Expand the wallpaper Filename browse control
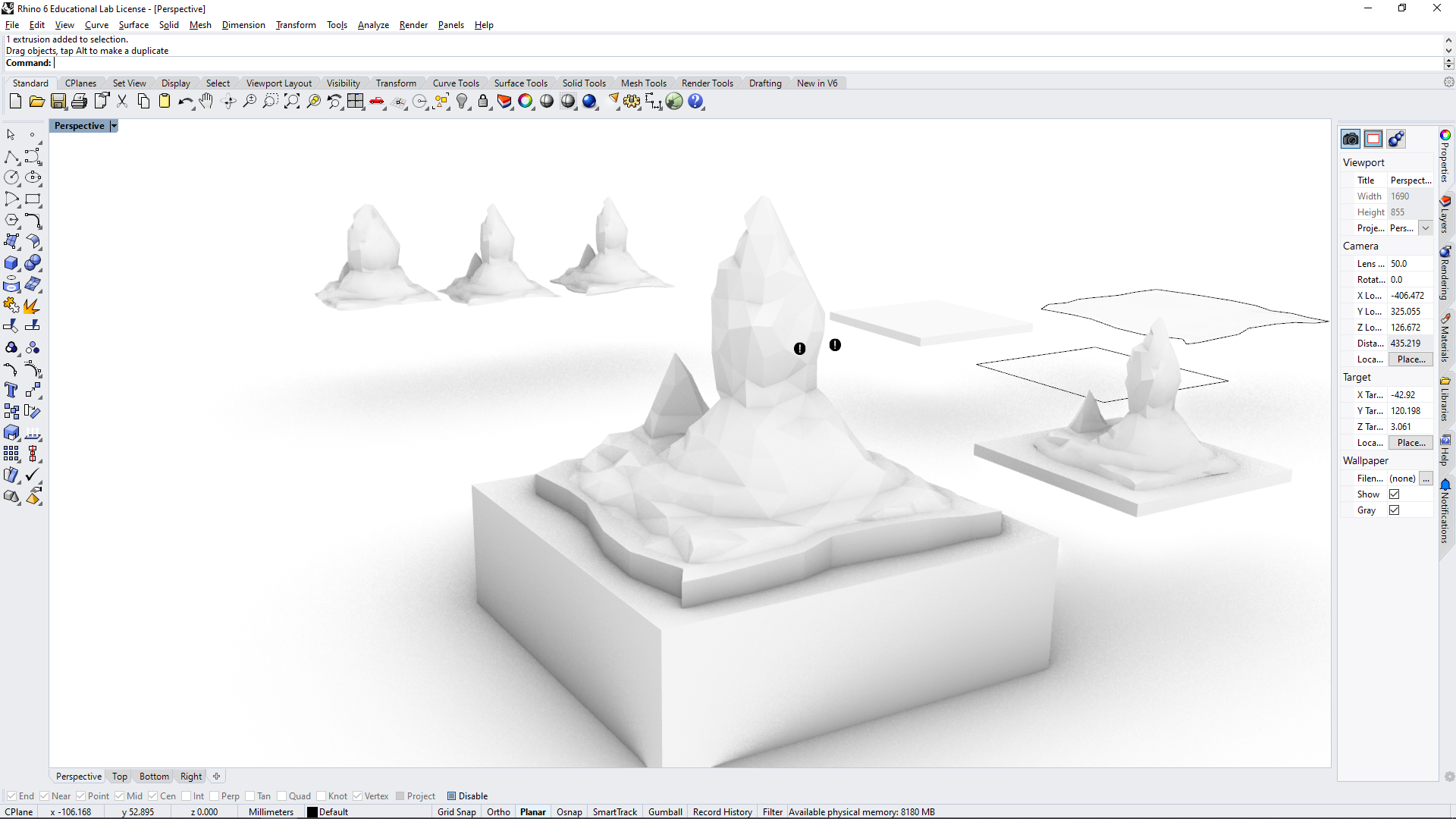The width and height of the screenshot is (1456, 819). (1427, 478)
